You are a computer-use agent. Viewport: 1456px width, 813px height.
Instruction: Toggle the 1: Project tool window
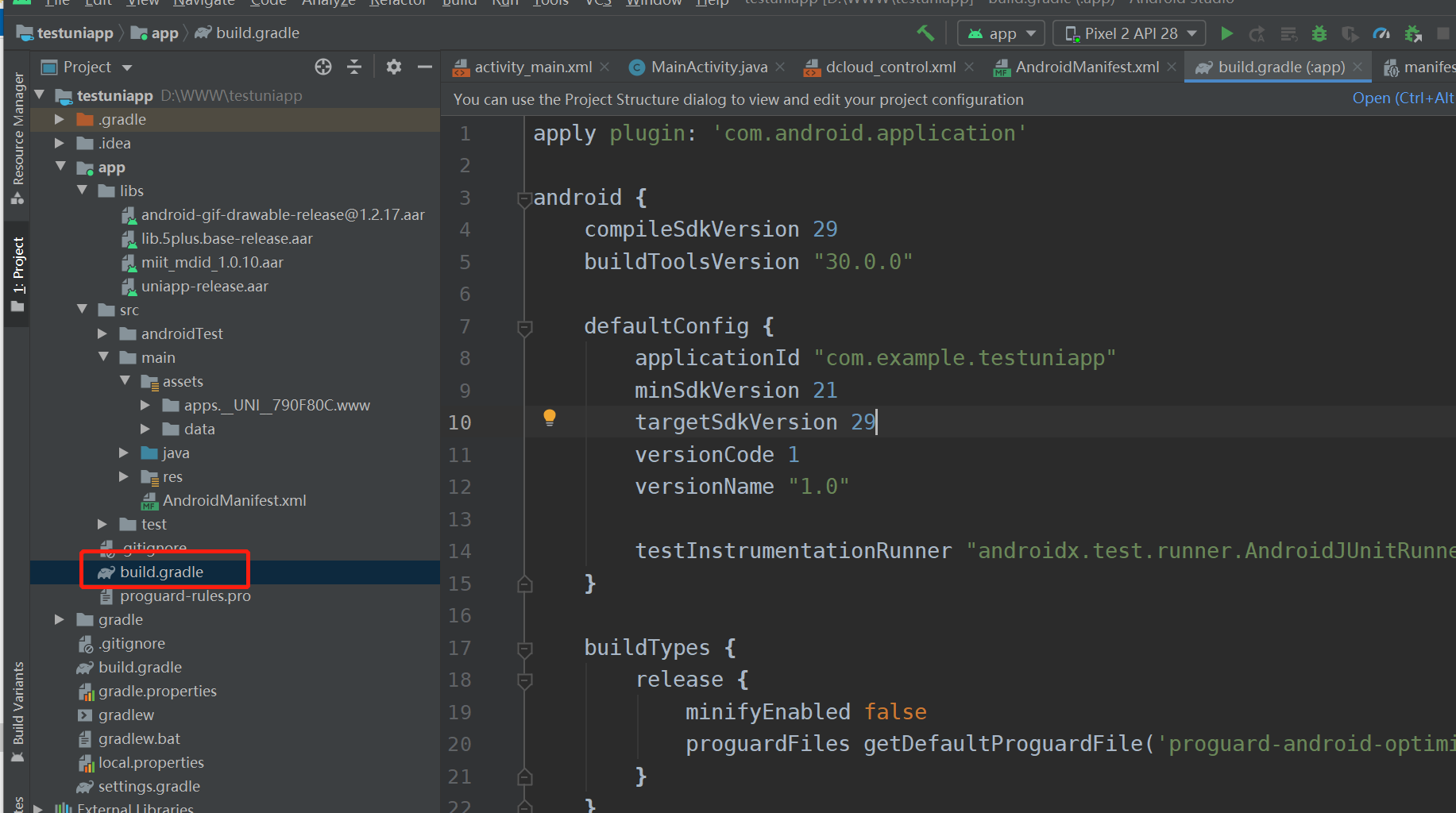pyautogui.click(x=17, y=274)
